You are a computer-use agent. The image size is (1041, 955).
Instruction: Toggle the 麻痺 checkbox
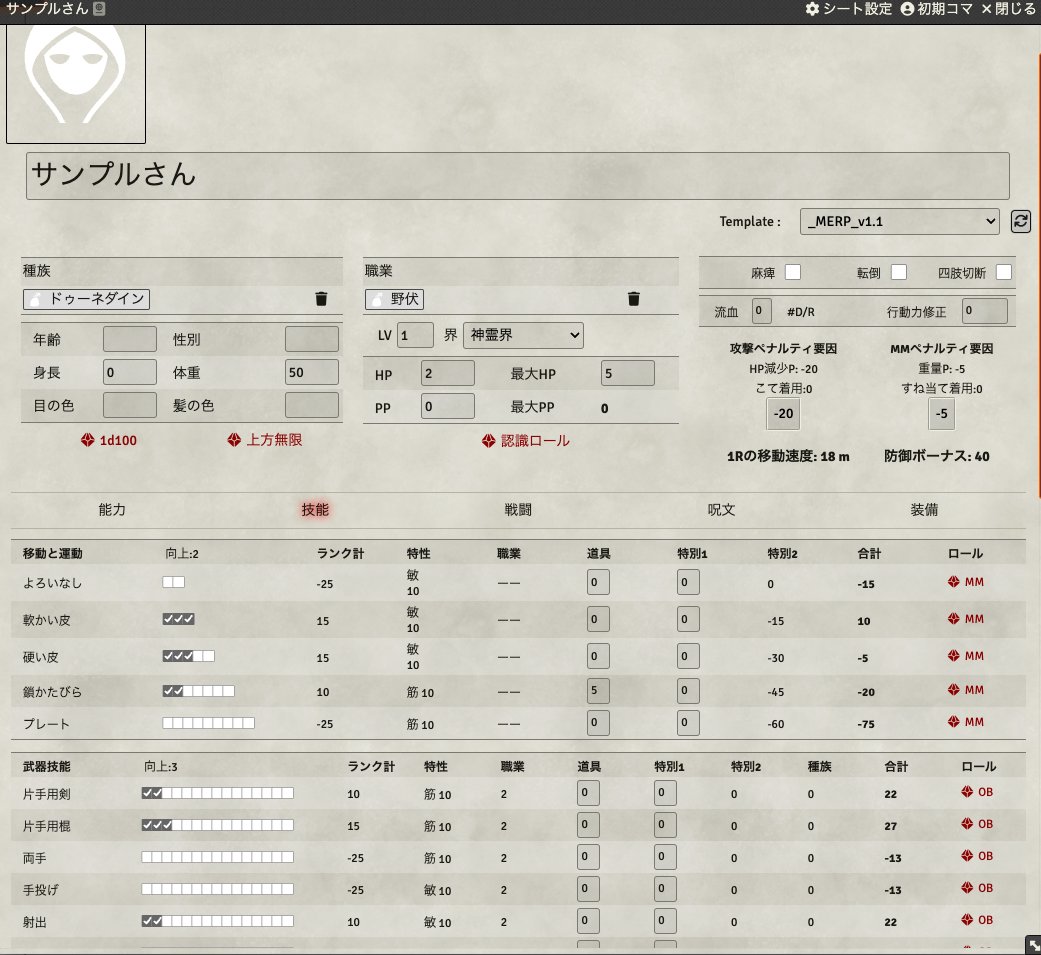point(793,272)
